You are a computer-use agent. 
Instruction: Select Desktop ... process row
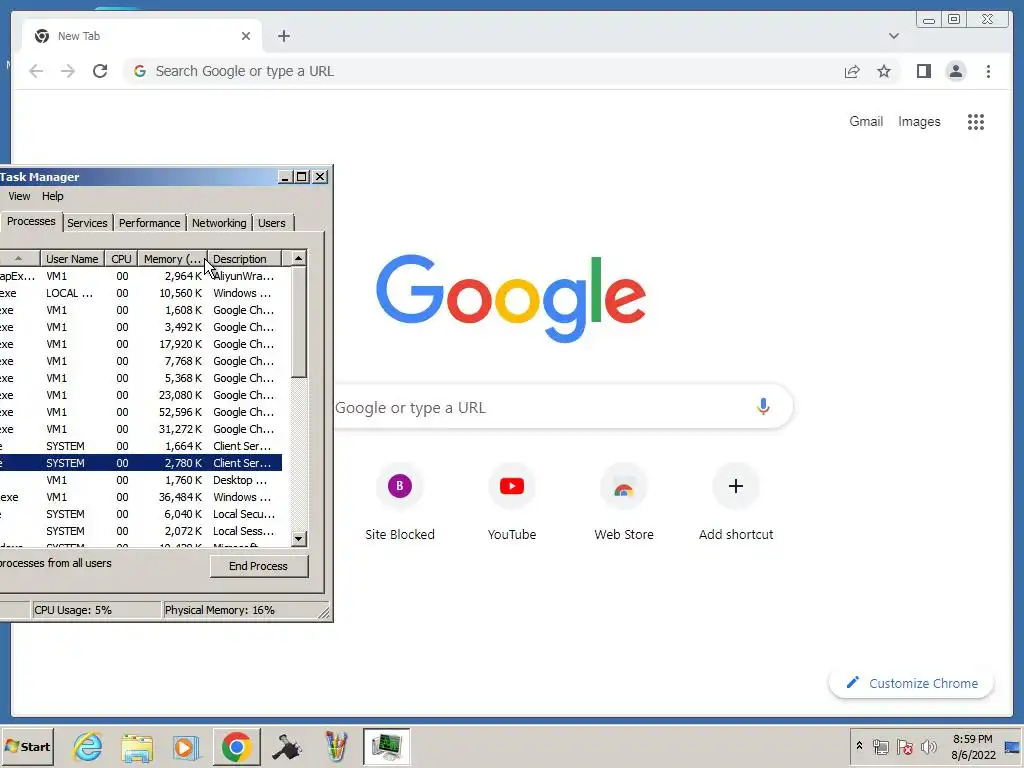point(140,480)
